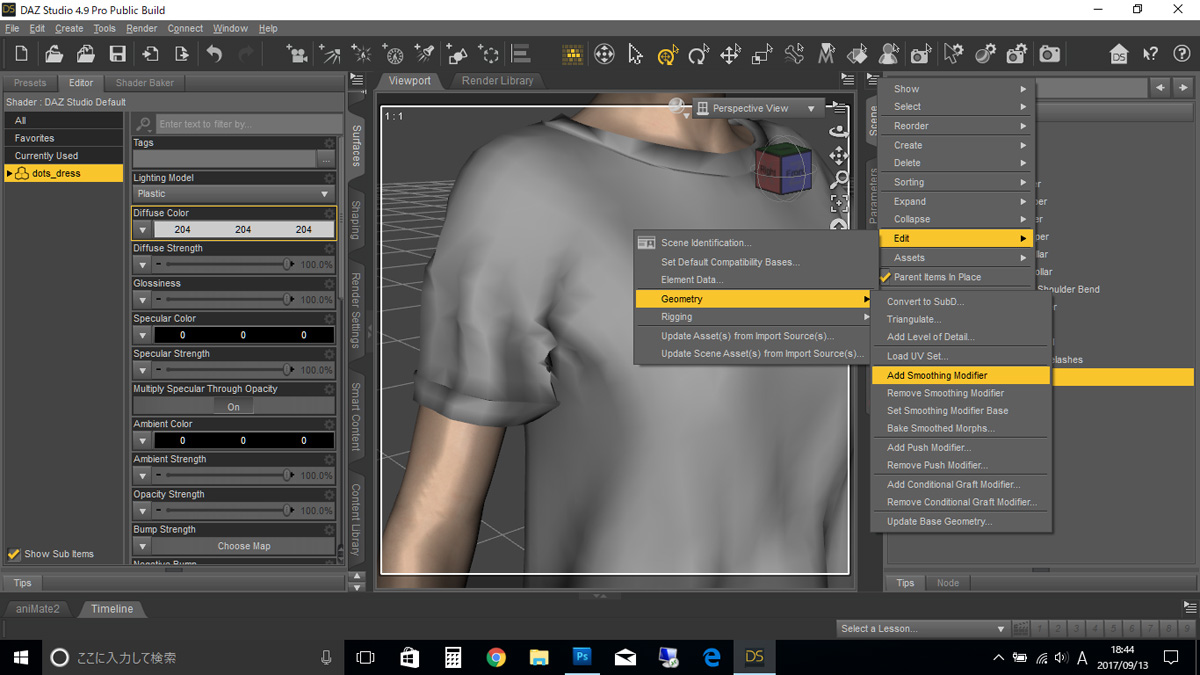Select the Surface Selection tool
1200x675 pixels.
pyautogui.click(x=857, y=54)
